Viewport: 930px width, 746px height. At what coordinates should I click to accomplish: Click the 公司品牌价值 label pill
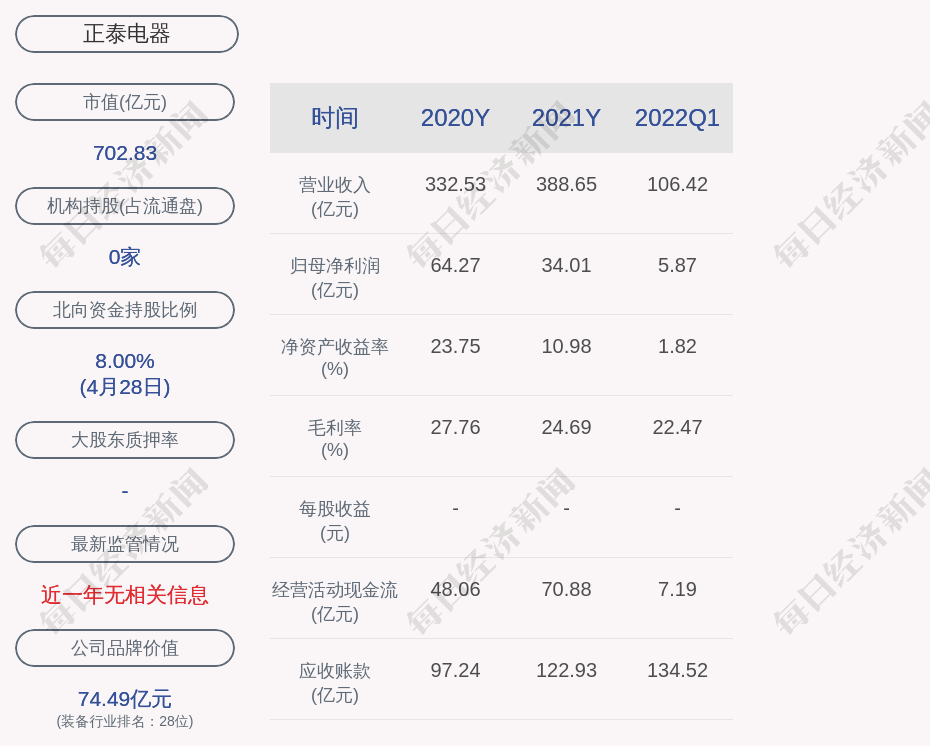[125, 648]
